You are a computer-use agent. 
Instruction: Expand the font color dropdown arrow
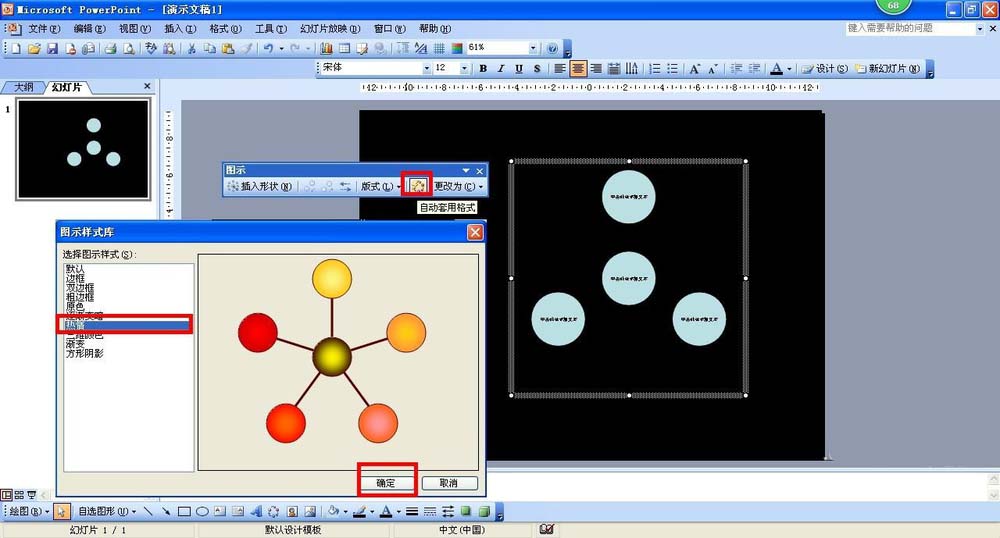790,69
